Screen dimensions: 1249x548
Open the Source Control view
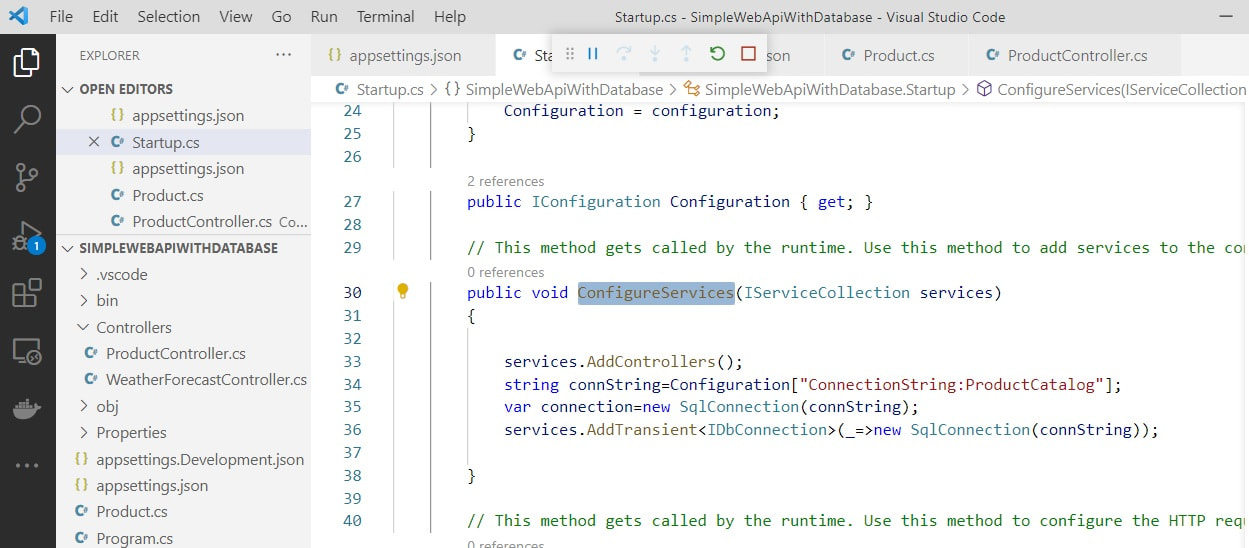pos(27,178)
